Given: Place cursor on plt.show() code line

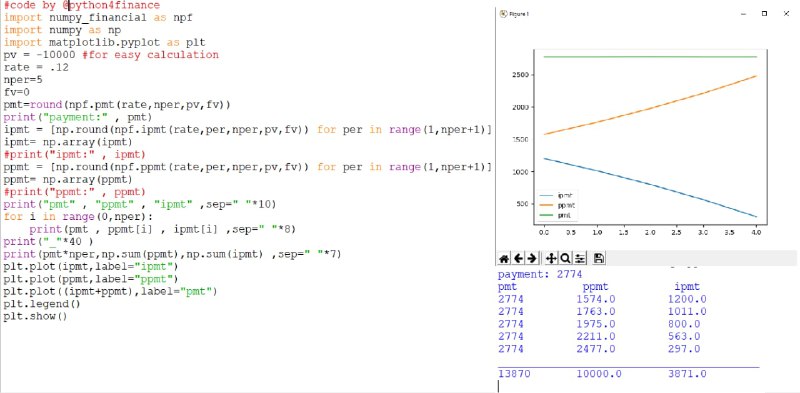Looking at the screenshot, I should (x=36, y=316).
